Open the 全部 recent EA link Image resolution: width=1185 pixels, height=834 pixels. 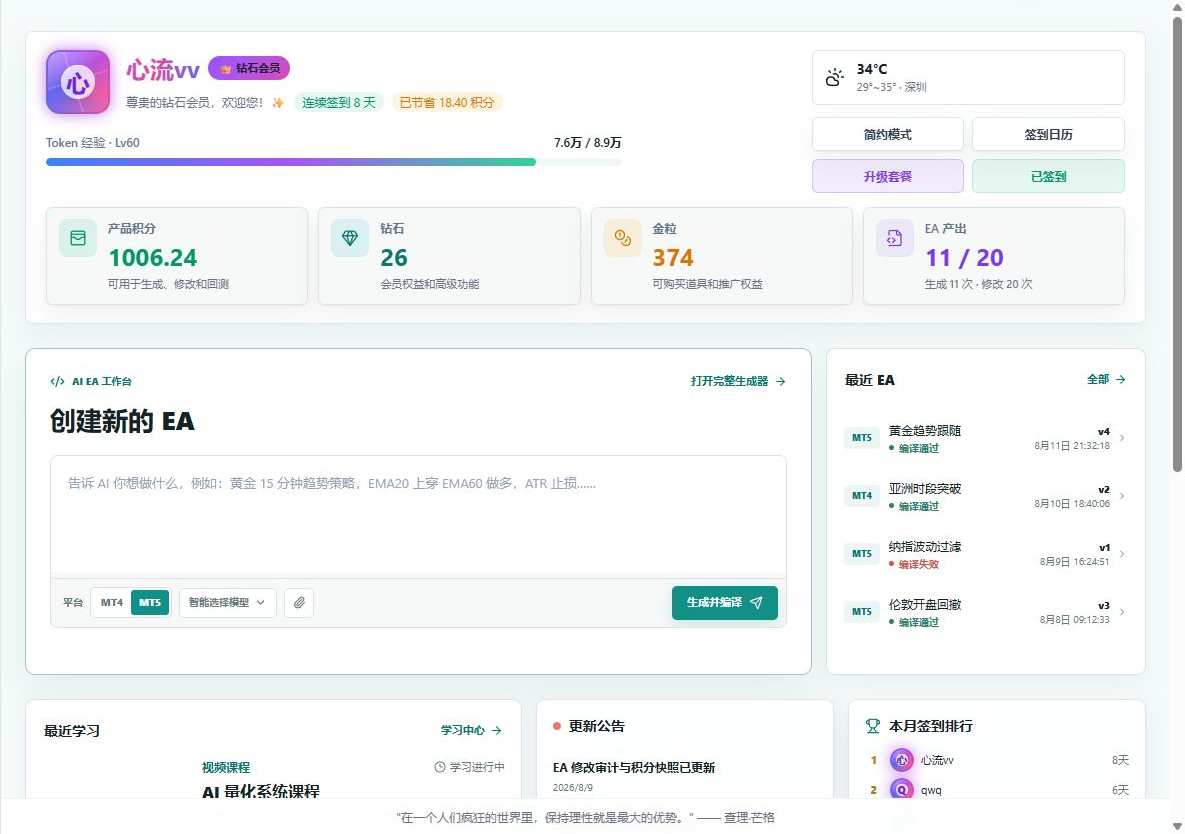(x=1106, y=379)
